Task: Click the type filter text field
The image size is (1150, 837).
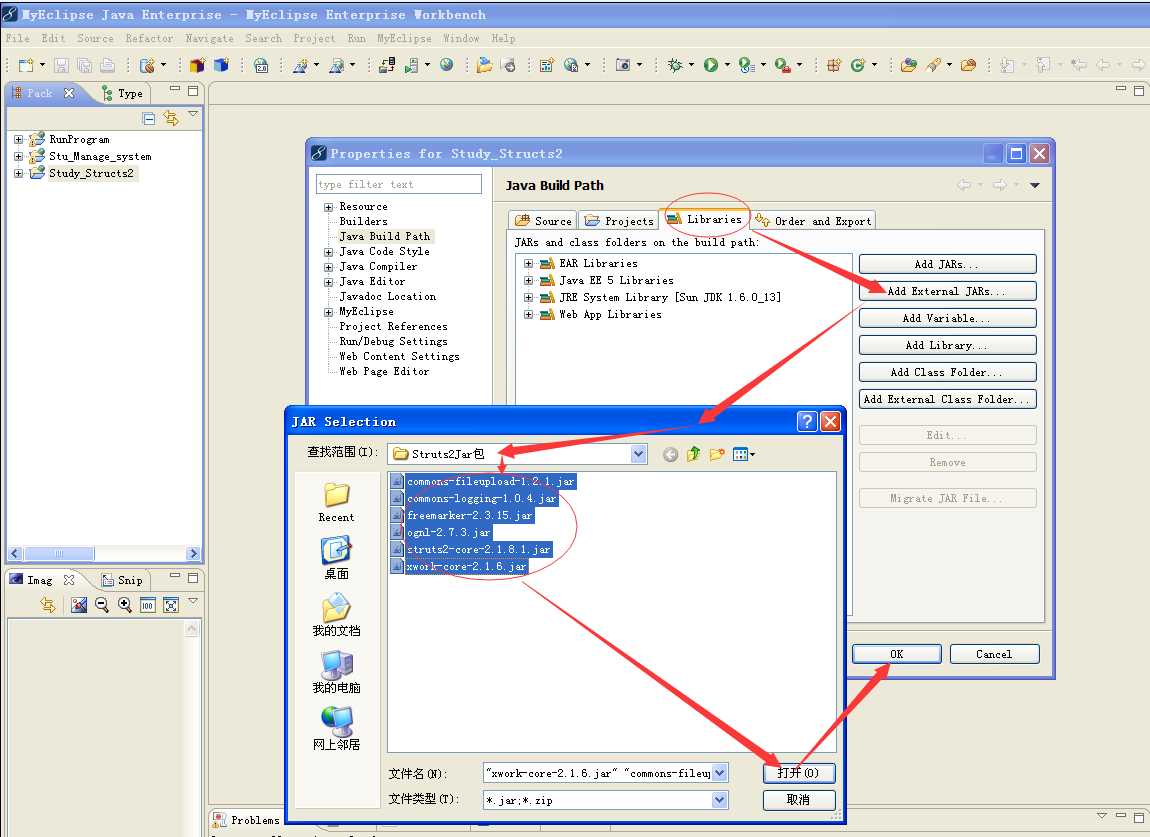Action: 399,184
